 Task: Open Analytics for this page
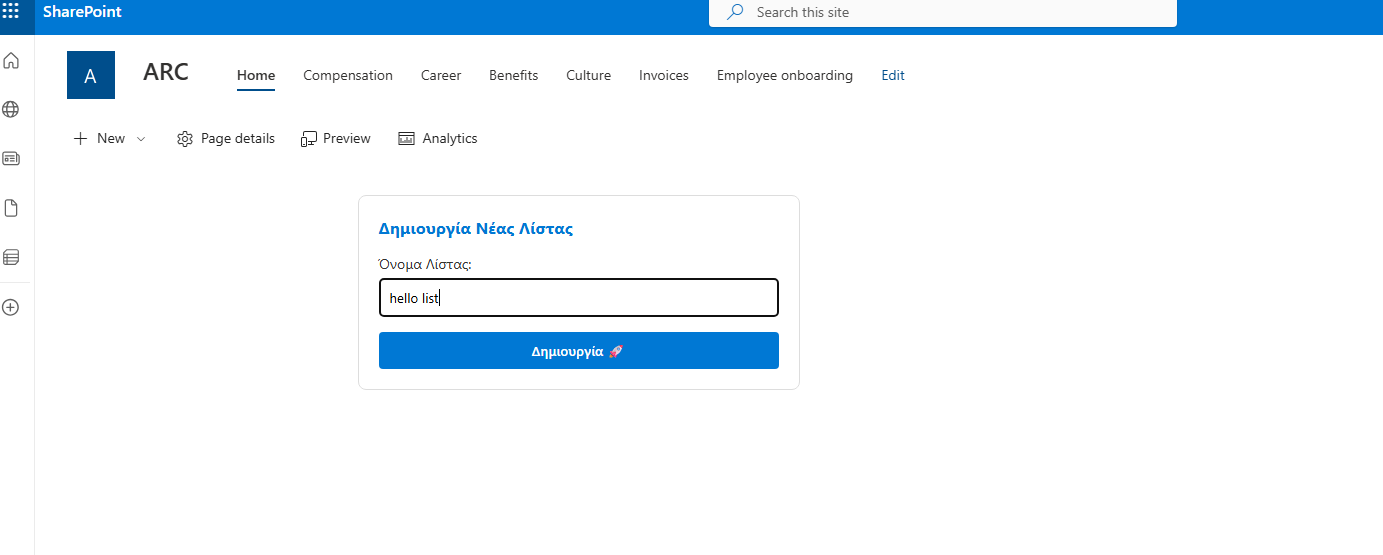[438, 139]
